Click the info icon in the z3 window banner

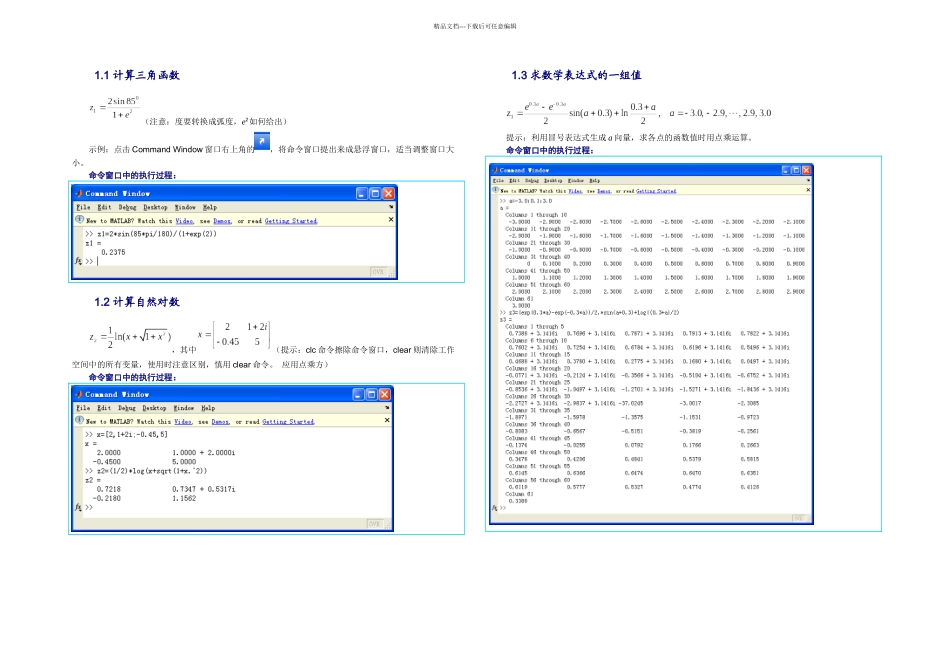496,190
